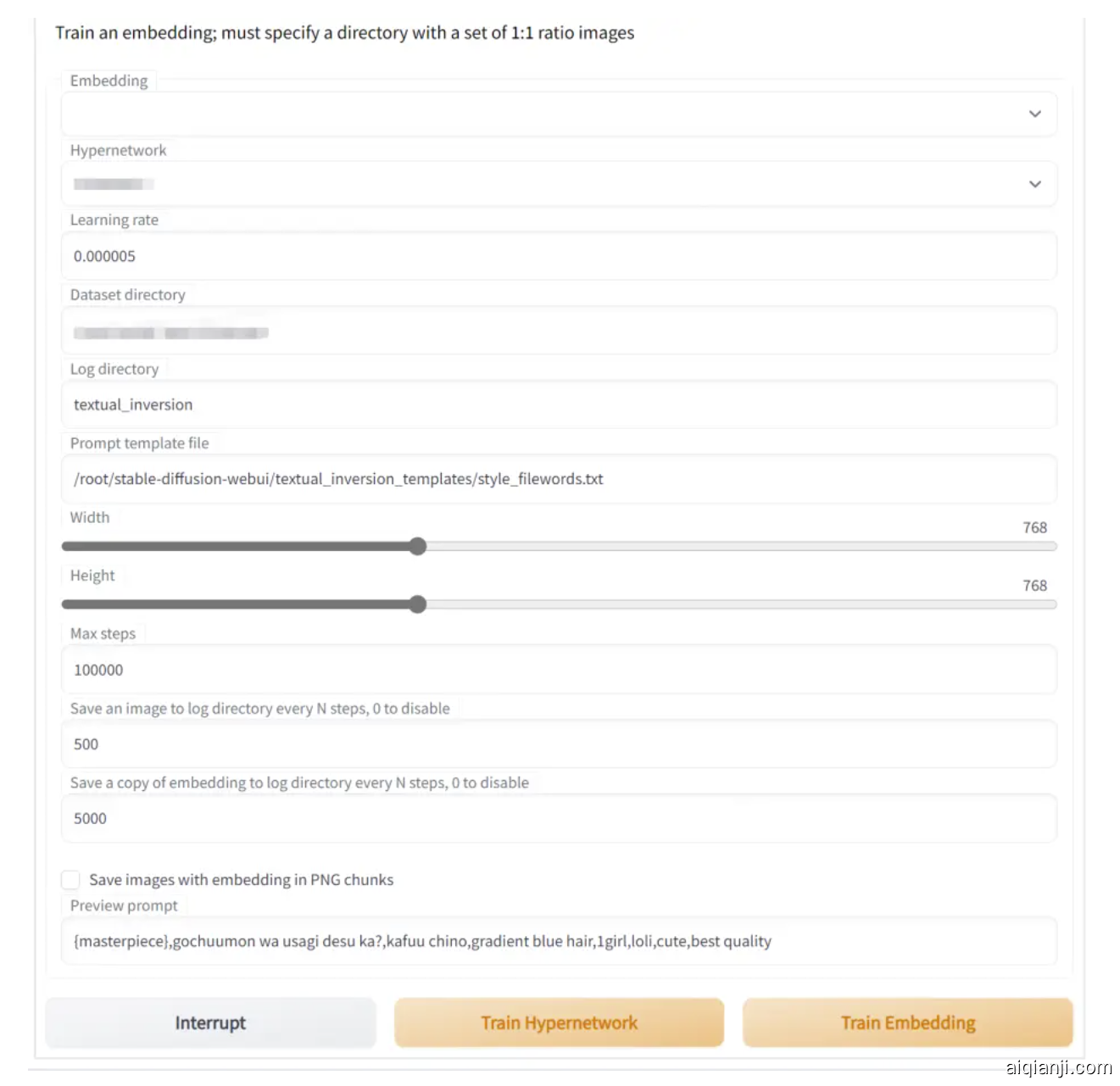Click the save embedding copy steps field
The image size is (1120, 1086).
pyautogui.click(x=558, y=818)
